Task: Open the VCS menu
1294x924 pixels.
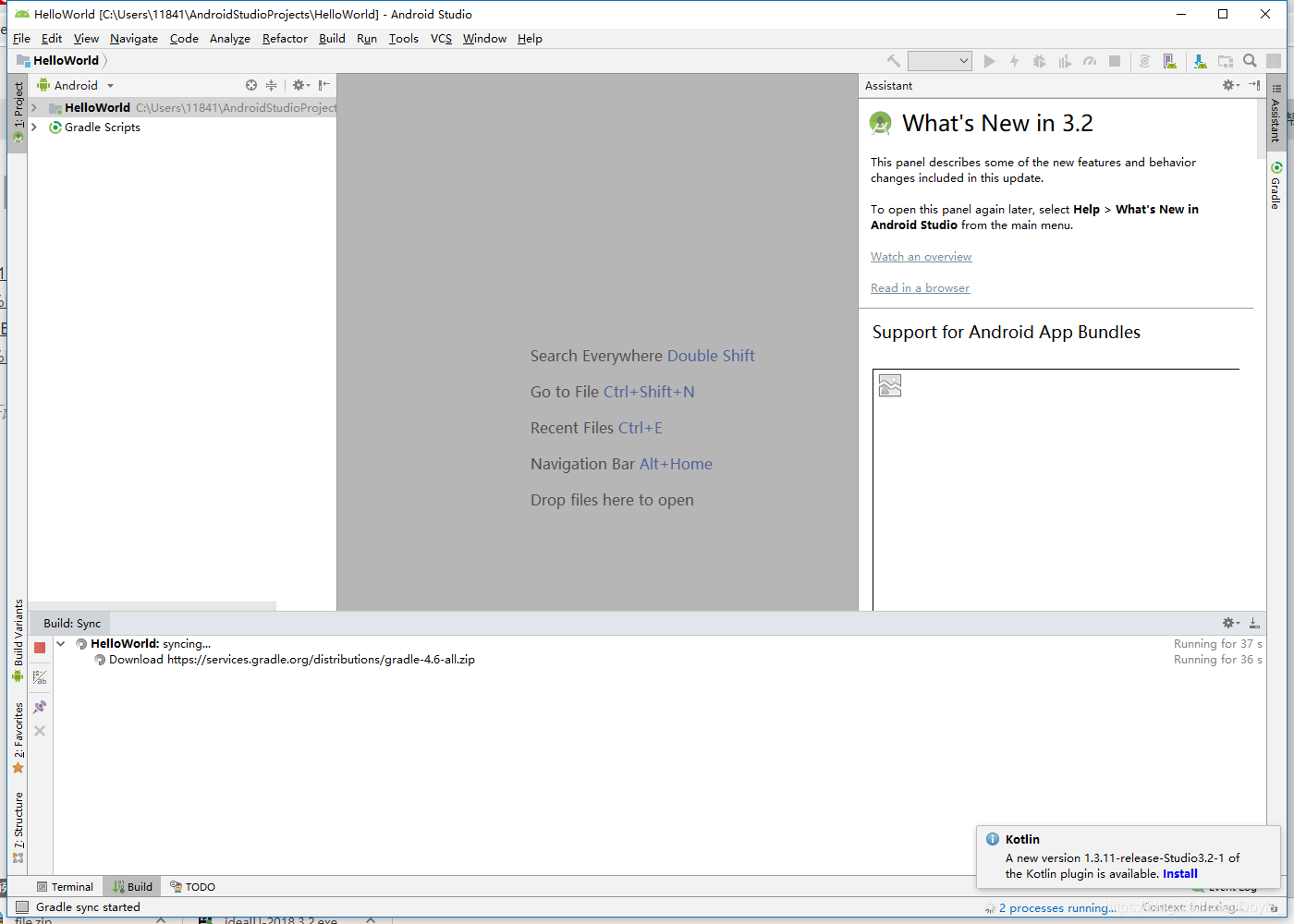Action: pyautogui.click(x=441, y=39)
